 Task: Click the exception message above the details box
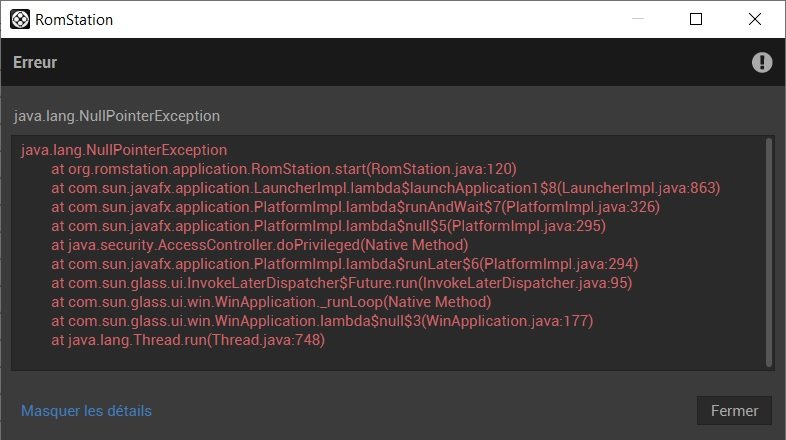tap(116, 116)
